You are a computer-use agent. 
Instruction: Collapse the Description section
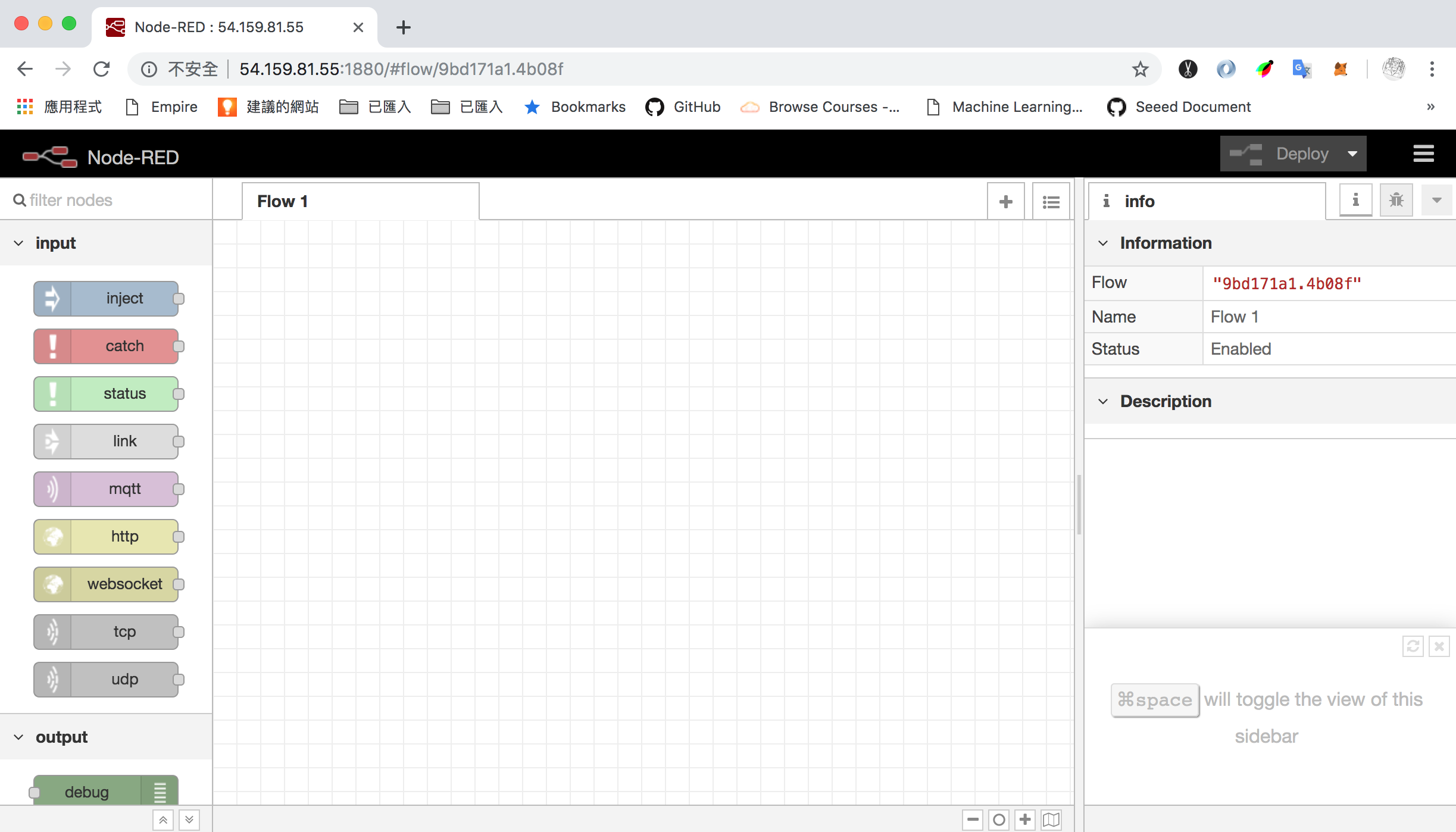(x=1270, y=401)
